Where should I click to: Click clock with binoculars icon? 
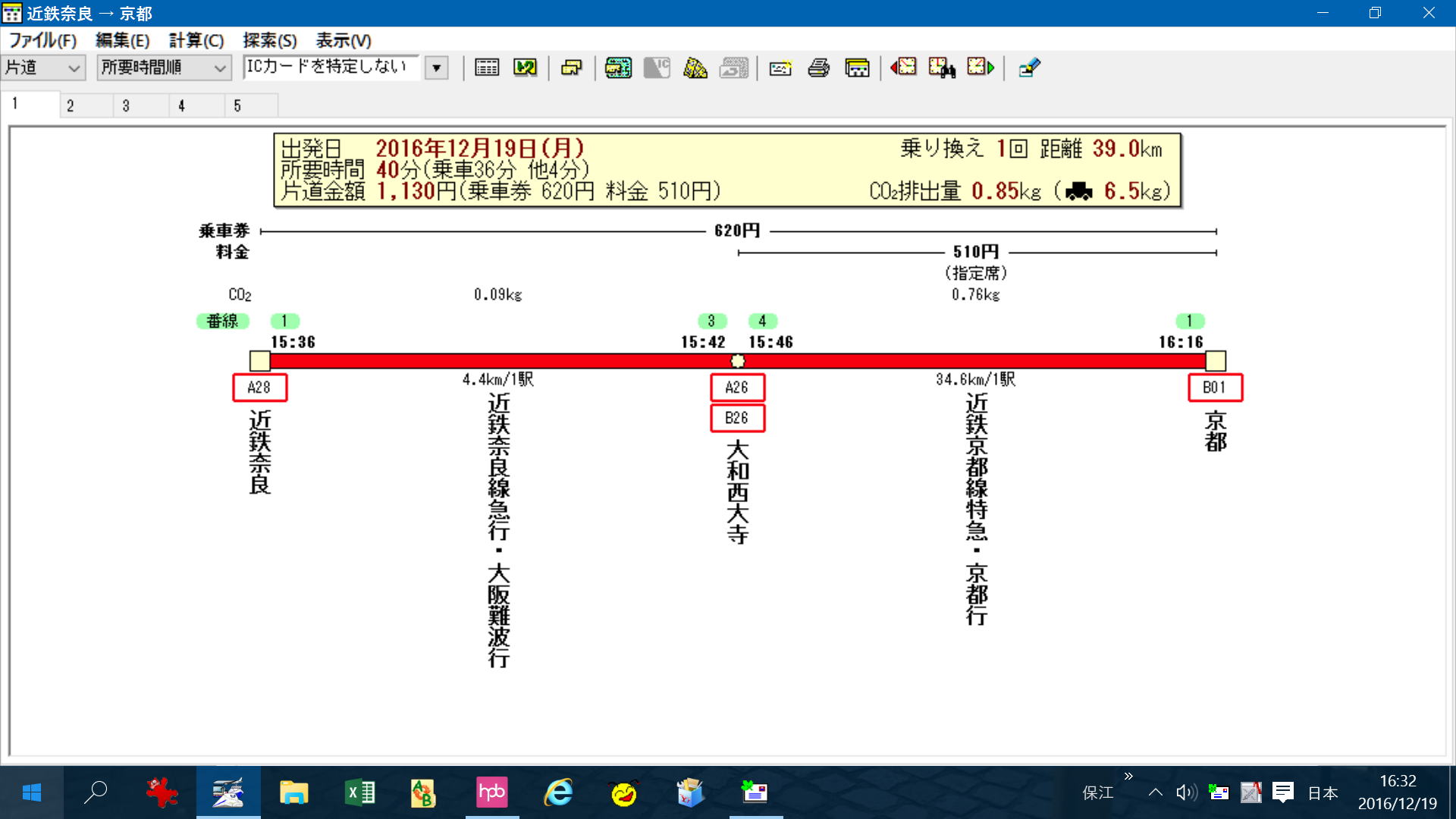(x=942, y=67)
